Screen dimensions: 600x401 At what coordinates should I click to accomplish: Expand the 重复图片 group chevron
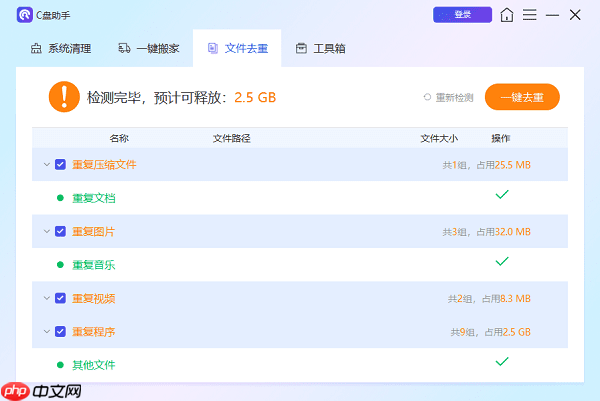click(47, 231)
